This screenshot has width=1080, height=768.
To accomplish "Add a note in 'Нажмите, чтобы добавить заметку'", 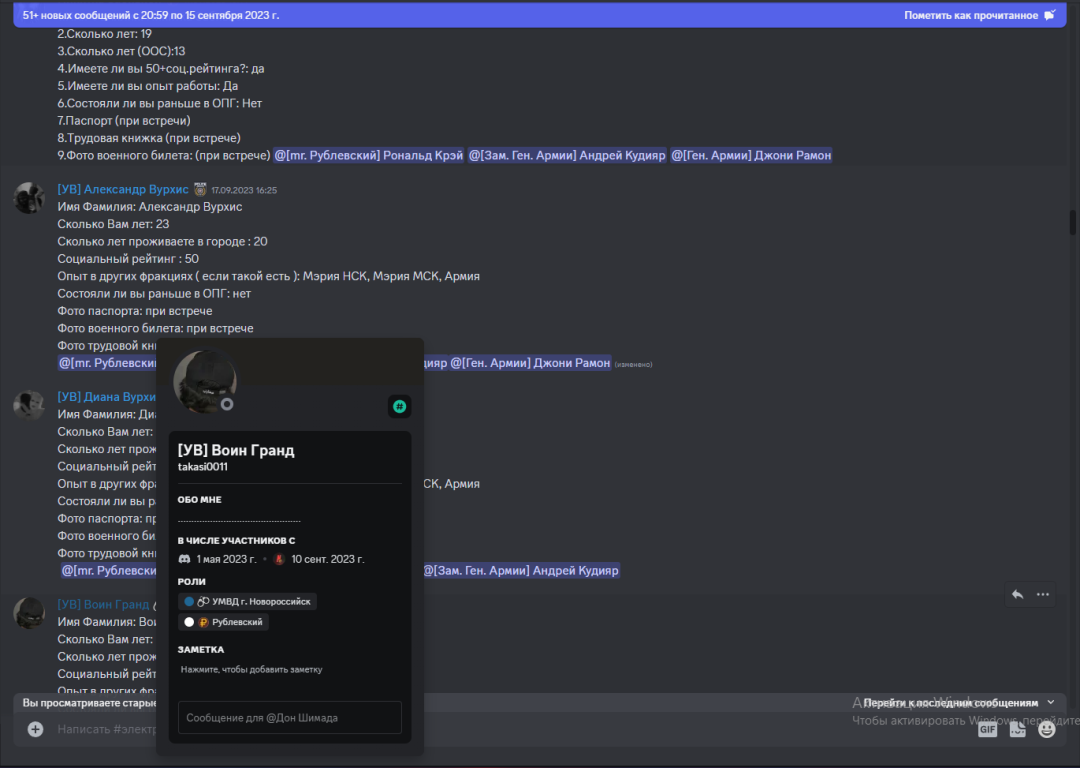I will click(251, 670).
